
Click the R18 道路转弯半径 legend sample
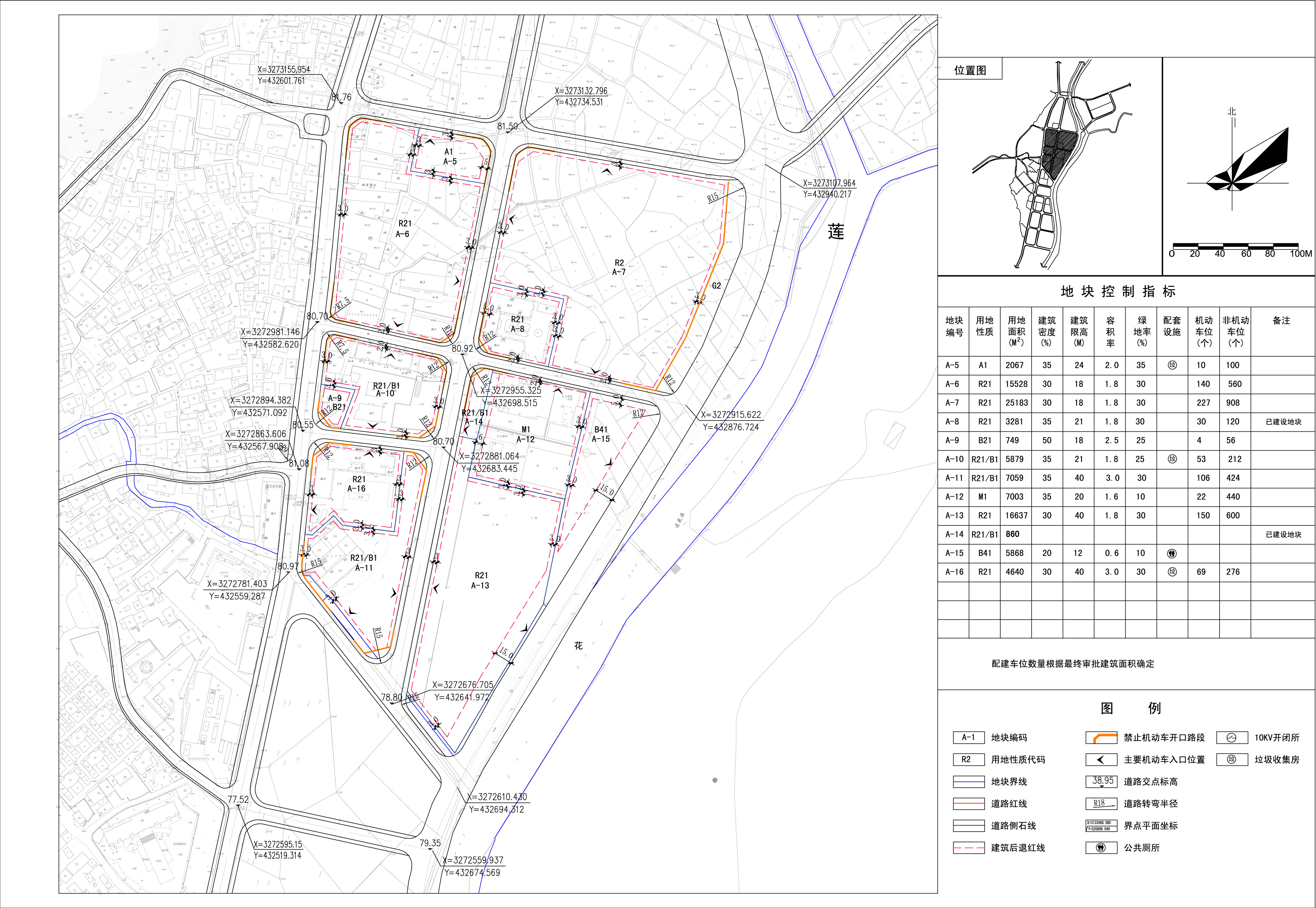(1101, 804)
